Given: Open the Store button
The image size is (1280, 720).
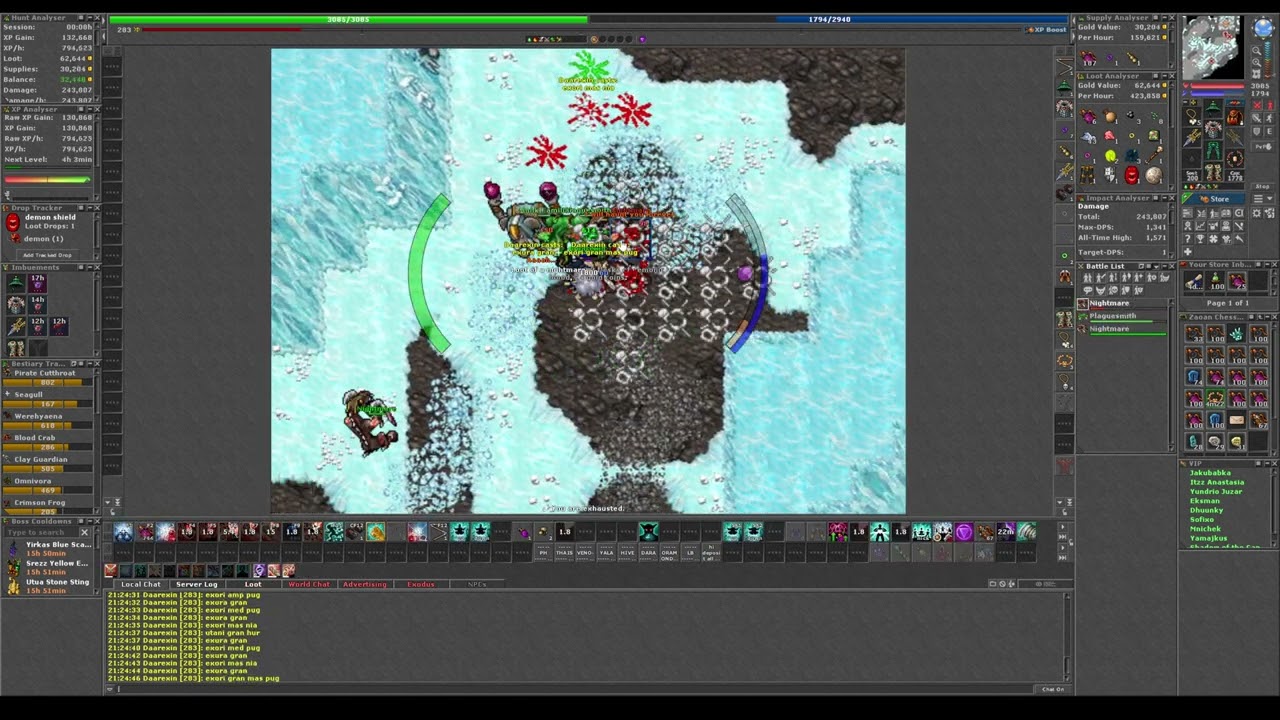Looking at the screenshot, I should click(x=1214, y=199).
